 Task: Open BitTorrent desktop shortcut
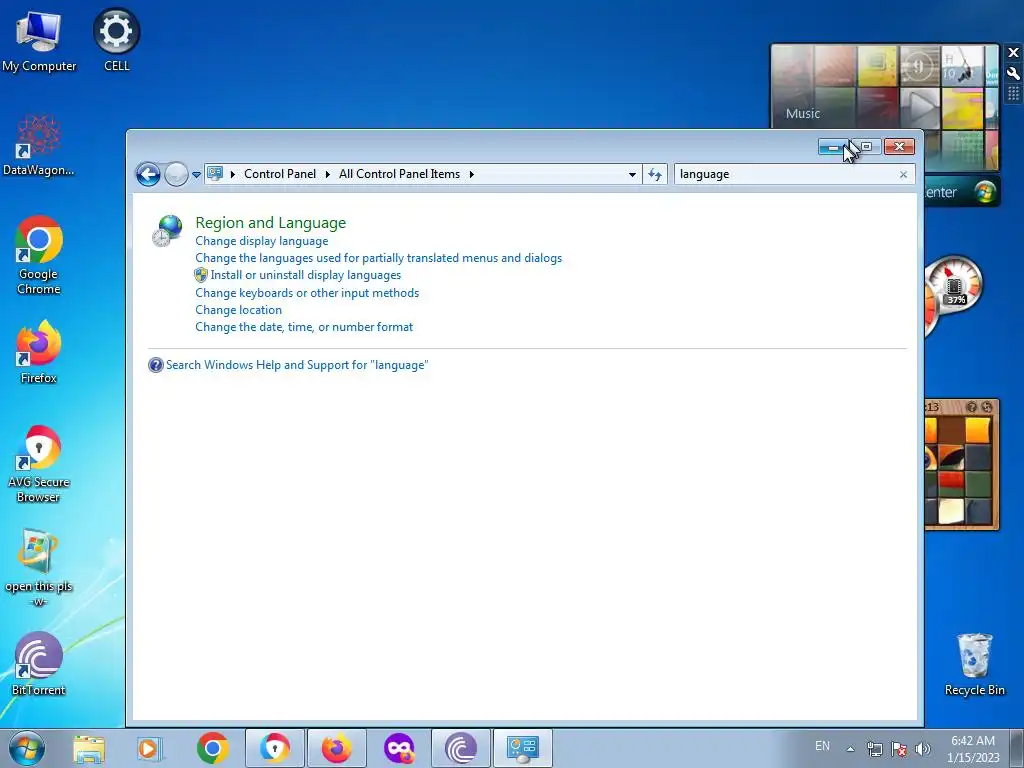click(x=39, y=664)
